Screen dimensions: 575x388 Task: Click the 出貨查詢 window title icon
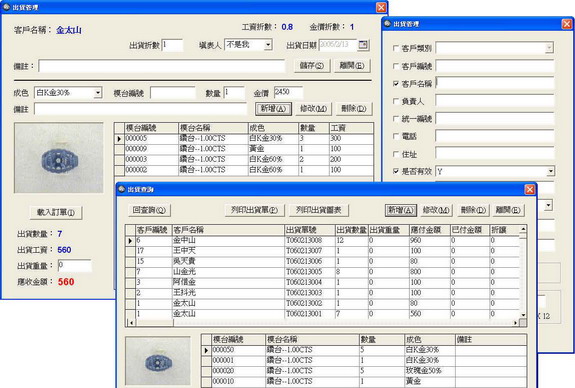[122, 189]
